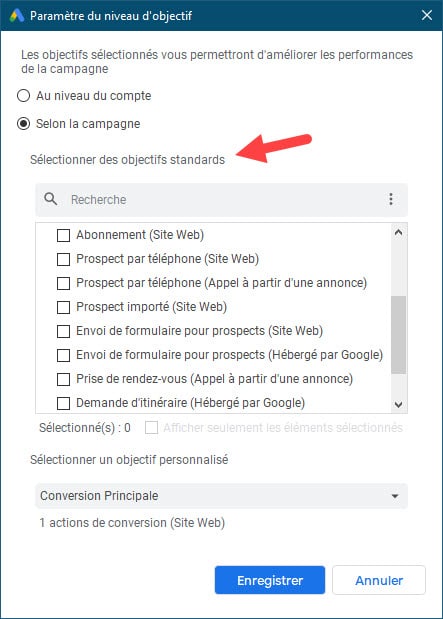Click the Enregistrer button

(x=270, y=580)
